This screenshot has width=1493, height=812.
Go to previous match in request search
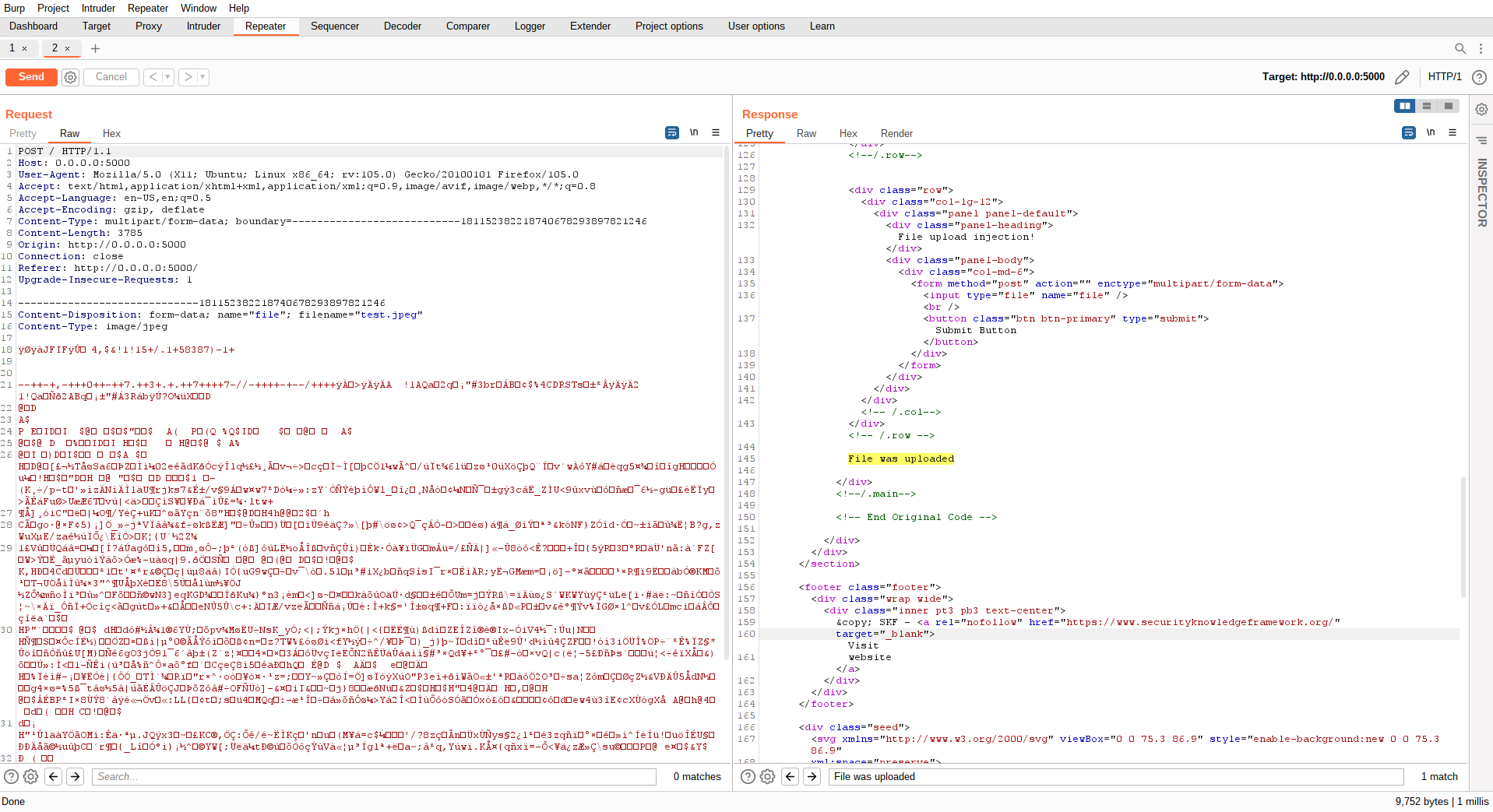[54, 776]
